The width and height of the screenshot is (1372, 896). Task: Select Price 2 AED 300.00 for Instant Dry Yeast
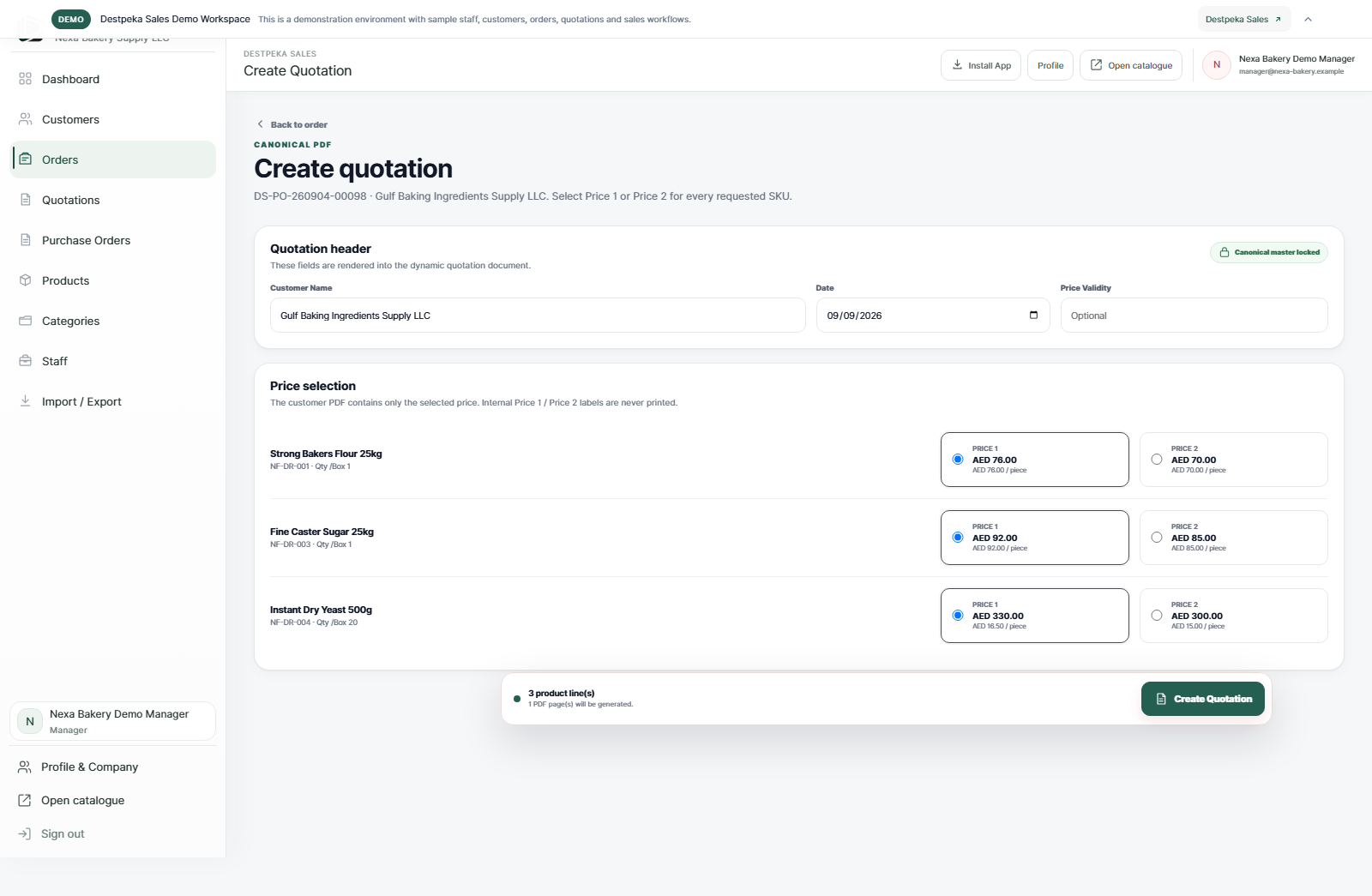(x=1233, y=616)
